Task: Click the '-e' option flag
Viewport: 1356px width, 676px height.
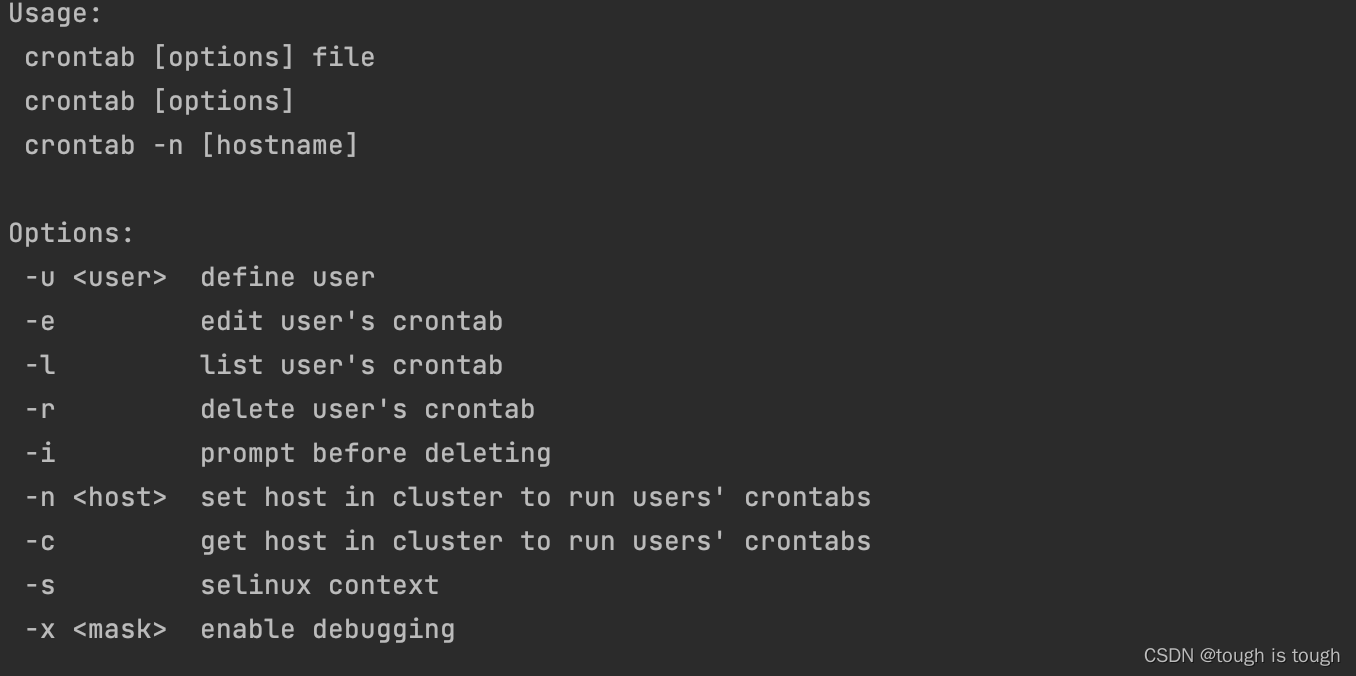Action: point(40,321)
